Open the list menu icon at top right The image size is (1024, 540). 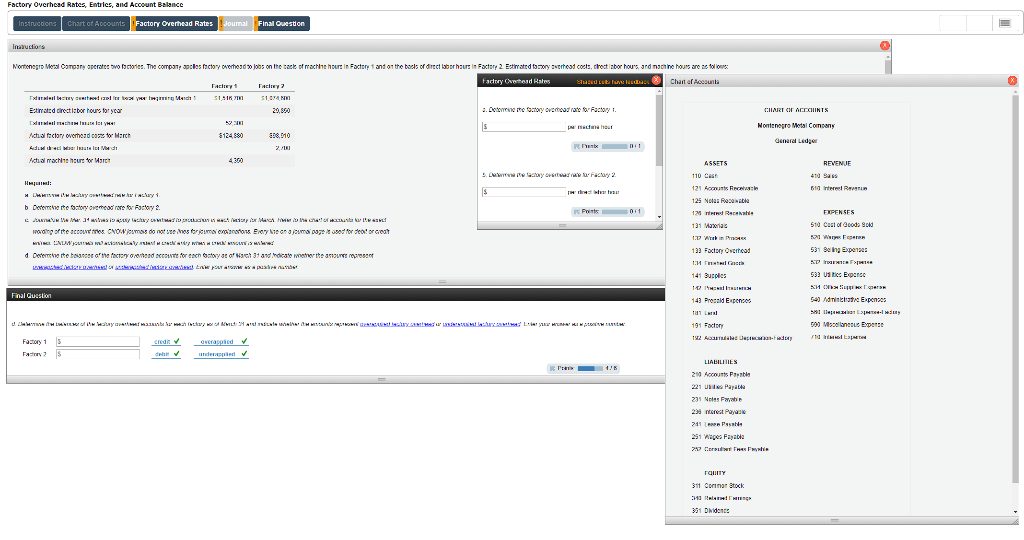pos(1005,24)
